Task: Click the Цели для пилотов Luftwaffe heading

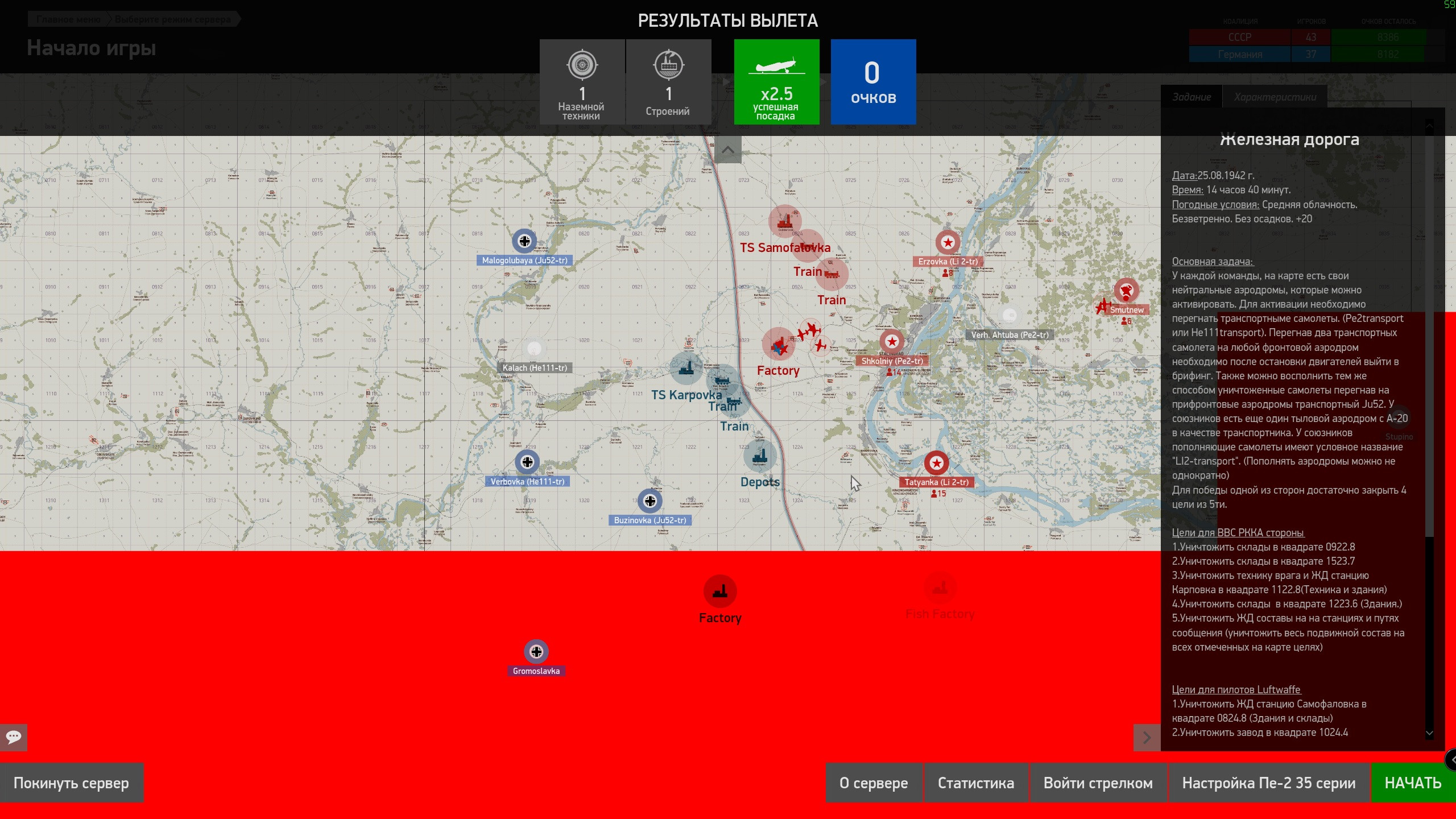Action: (1236, 690)
